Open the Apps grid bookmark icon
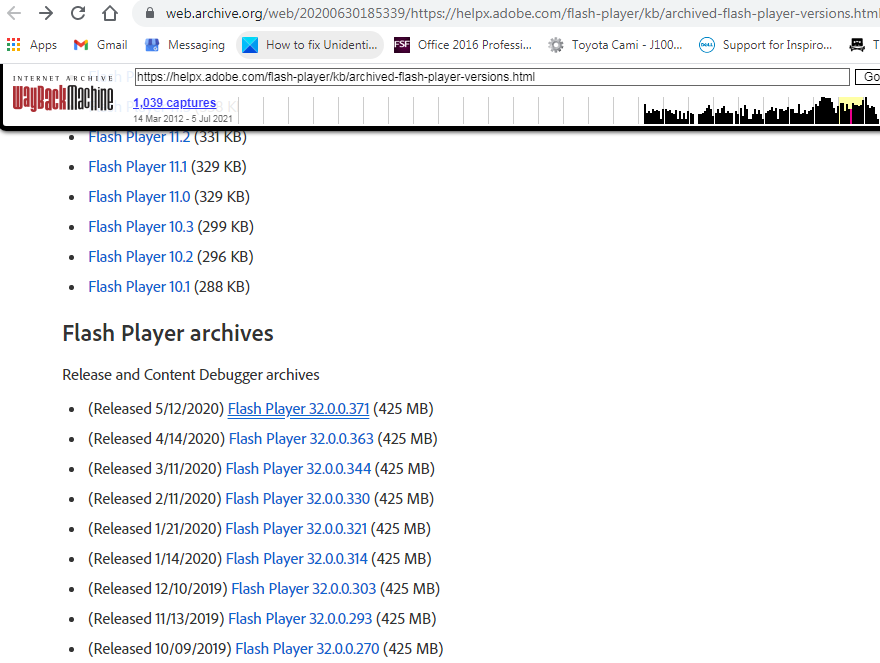The width and height of the screenshot is (880, 663). pyautogui.click(x=13, y=45)
